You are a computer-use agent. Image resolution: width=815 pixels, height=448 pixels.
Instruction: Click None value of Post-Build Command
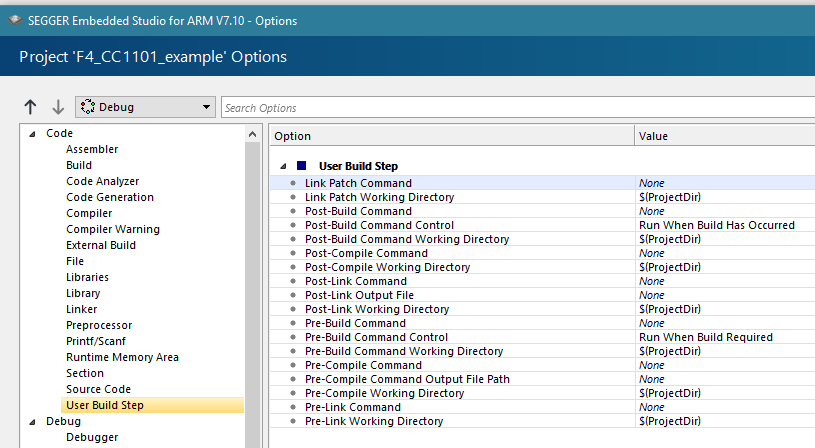pos(652,212)
